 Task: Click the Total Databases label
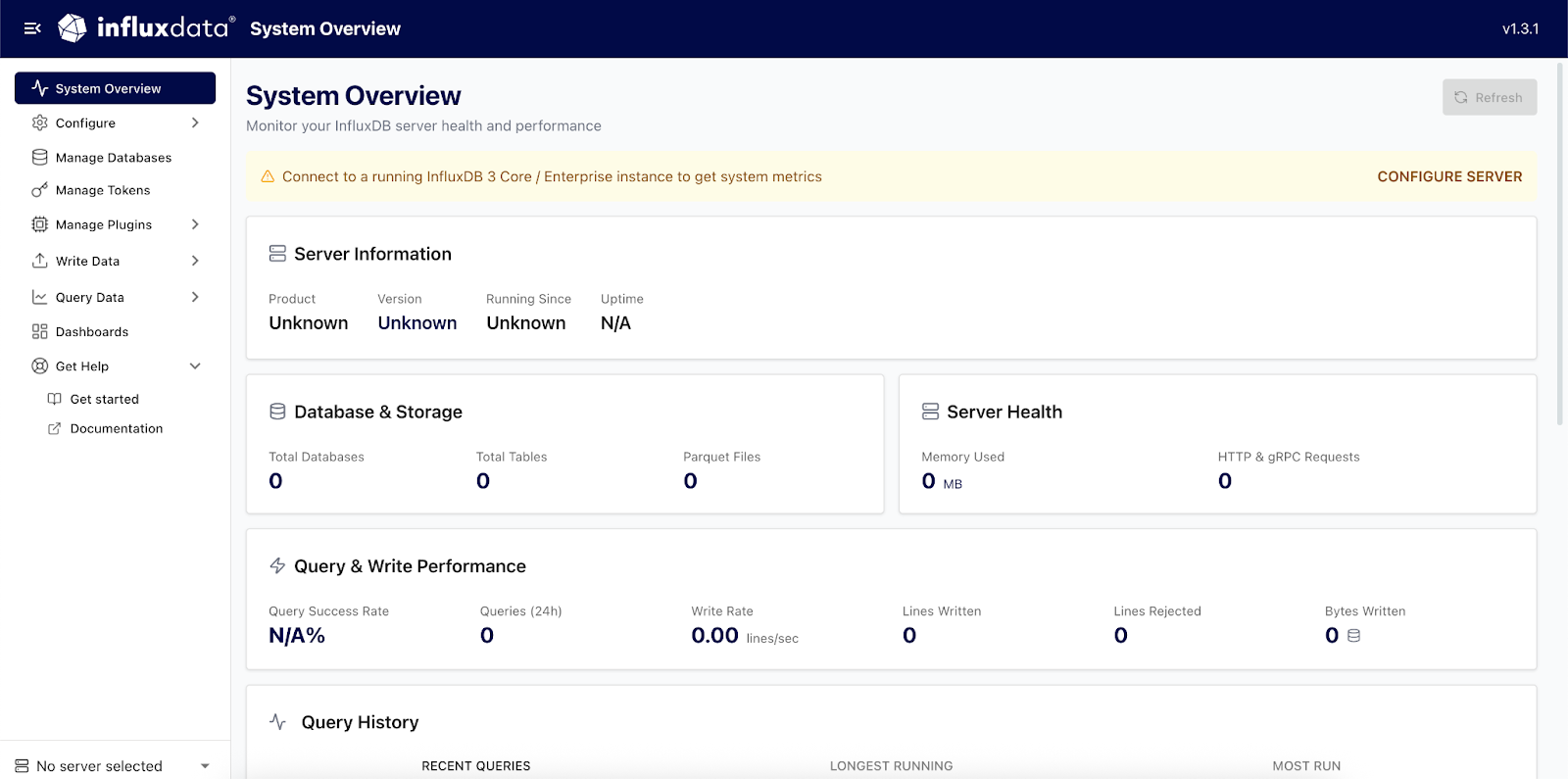coord(317,457)
